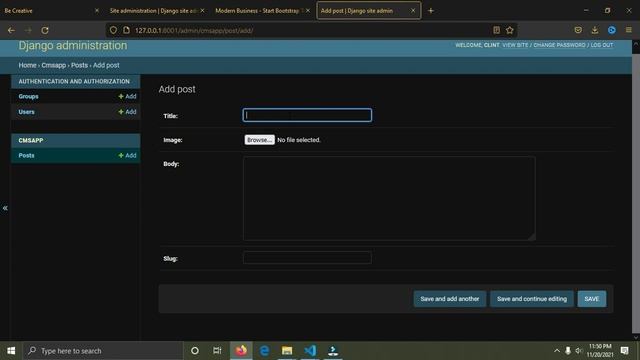Viewport: 640px width, 360px height.
Task: Open Firefox from the taskbar
Action: (241, 351)
